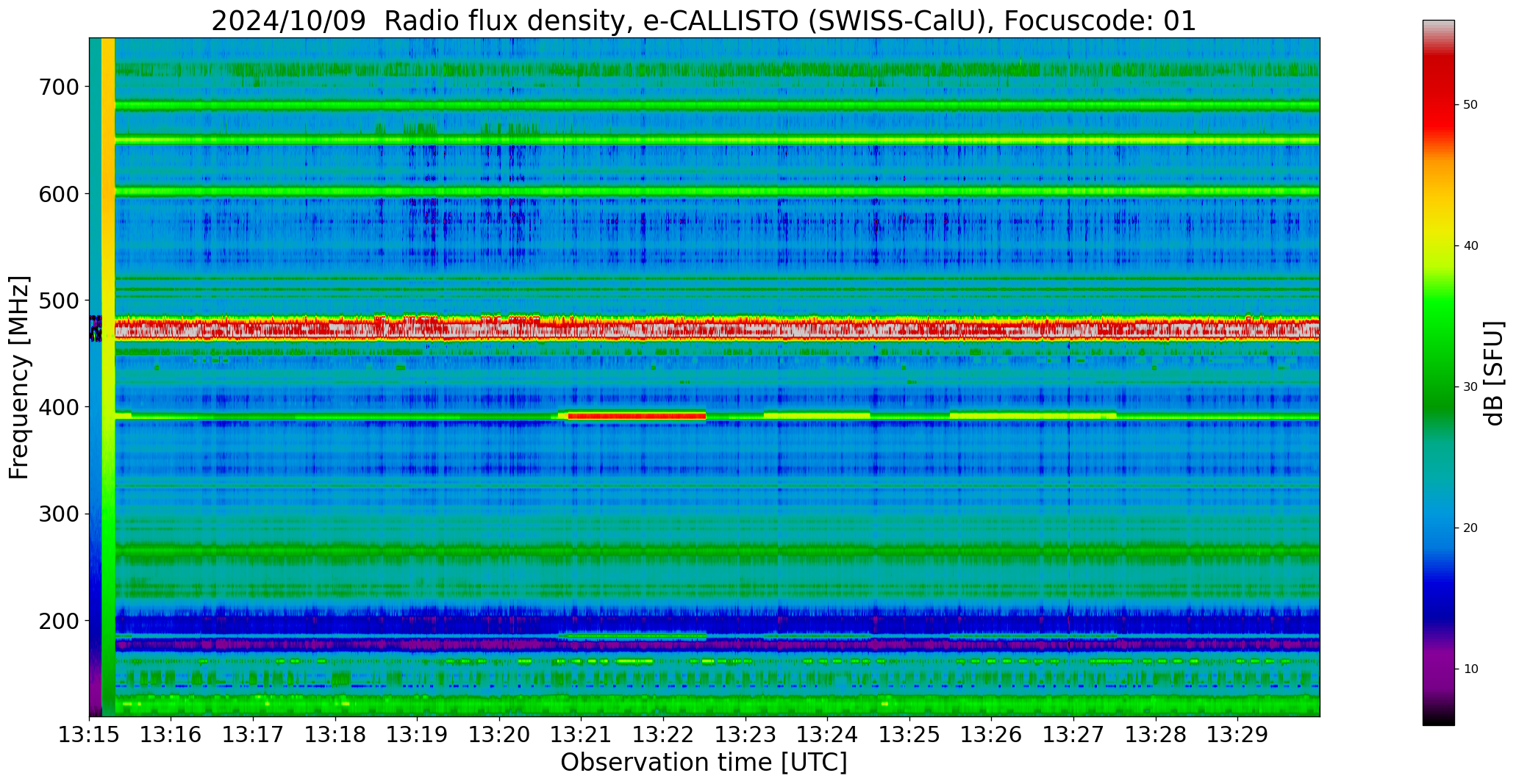Screen dimensions: 1516x784
Task: Select the 13:23 time tick label
Action: pyautogui.click(x=746, y=734)
